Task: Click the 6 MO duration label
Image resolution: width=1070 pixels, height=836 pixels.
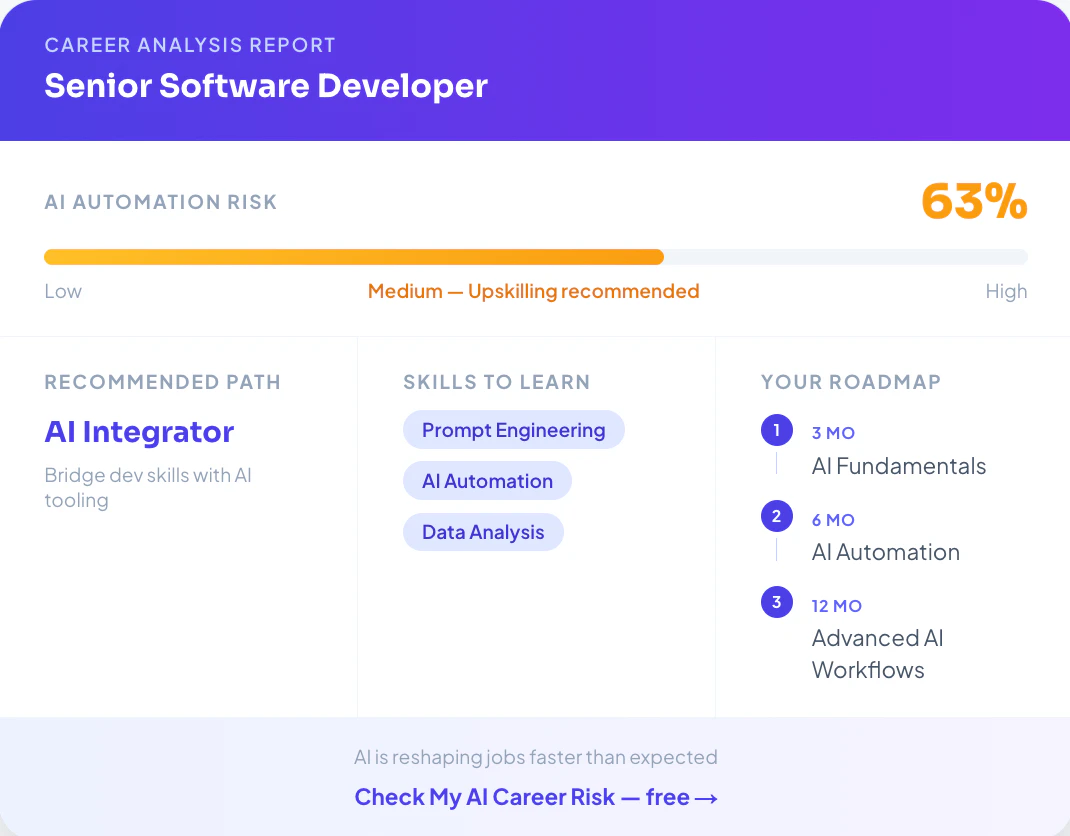Action: 833,520
